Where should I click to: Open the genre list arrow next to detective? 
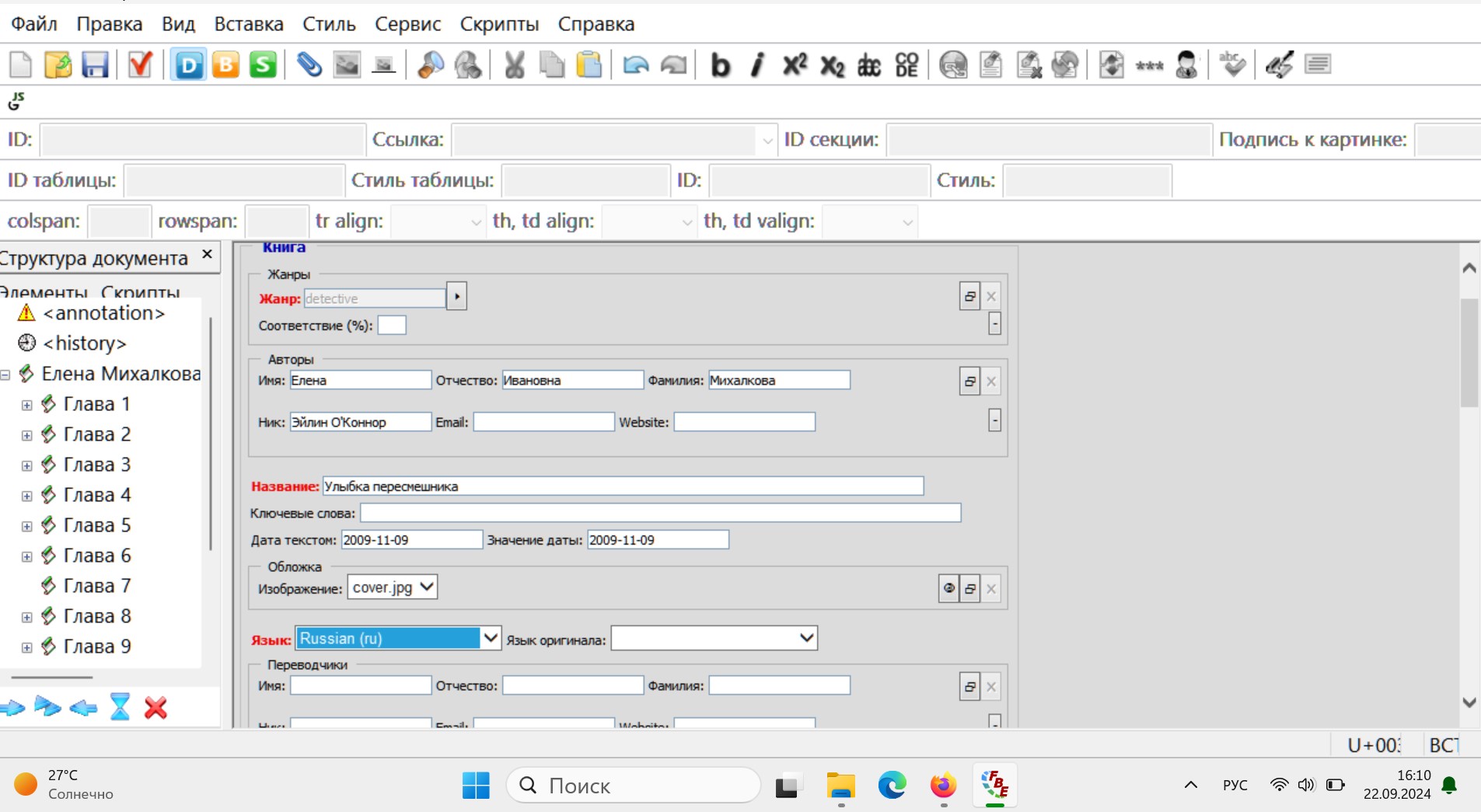click(x=457, y=297)
